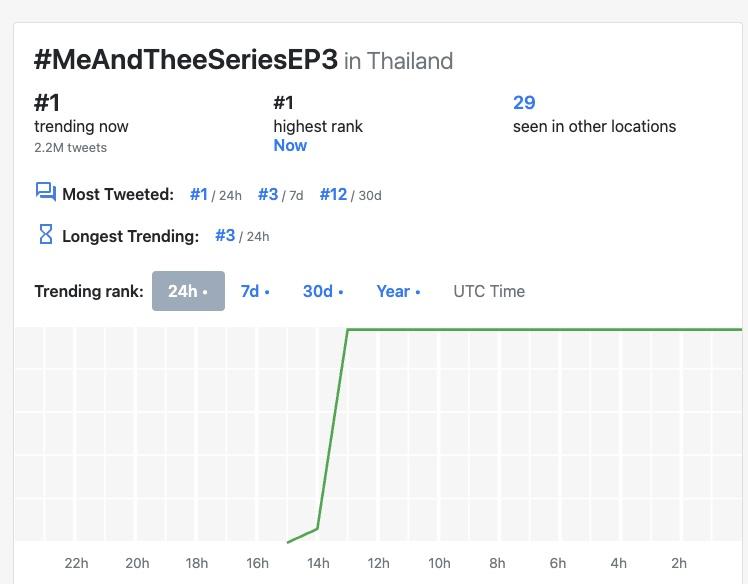
Task: Open the Year trending rank view
Action: coord(398,291)
